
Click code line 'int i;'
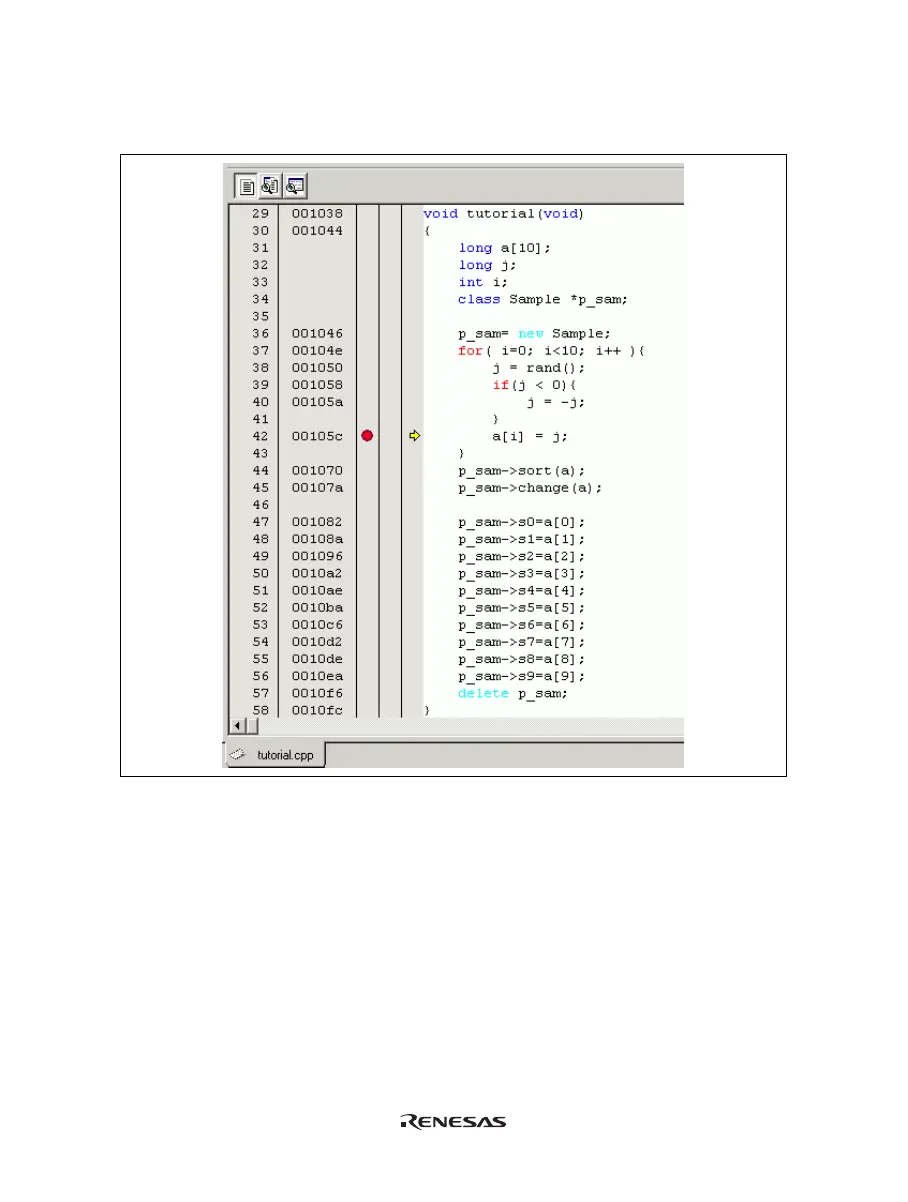coord(483,282)
